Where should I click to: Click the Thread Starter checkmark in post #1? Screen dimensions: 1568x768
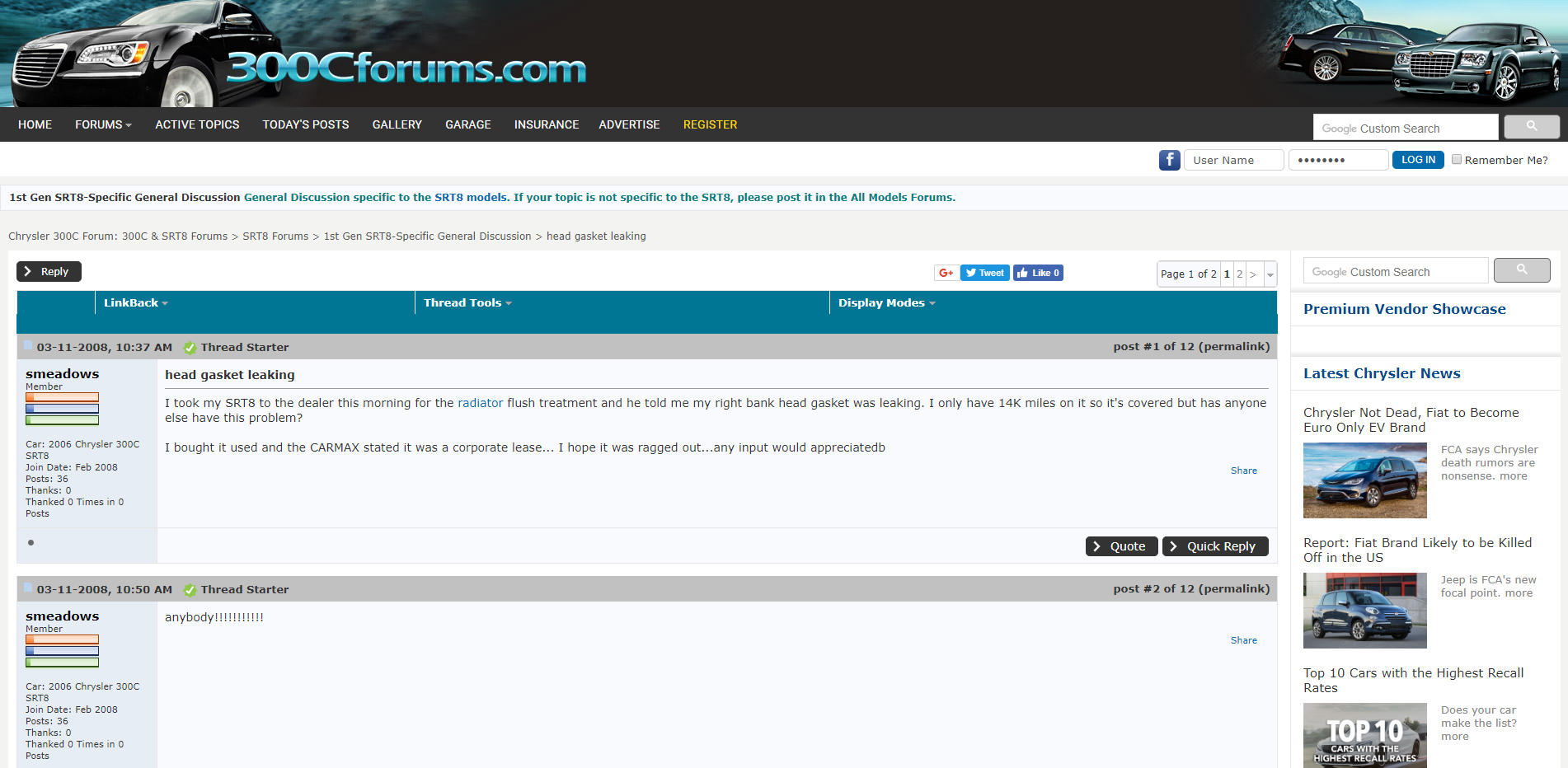click(x=190, y=348)
